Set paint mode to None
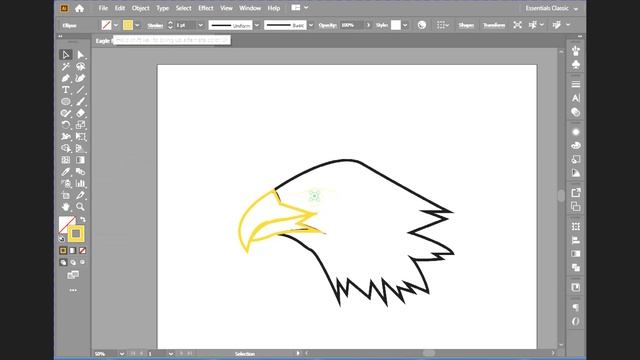 click(82, 250)
